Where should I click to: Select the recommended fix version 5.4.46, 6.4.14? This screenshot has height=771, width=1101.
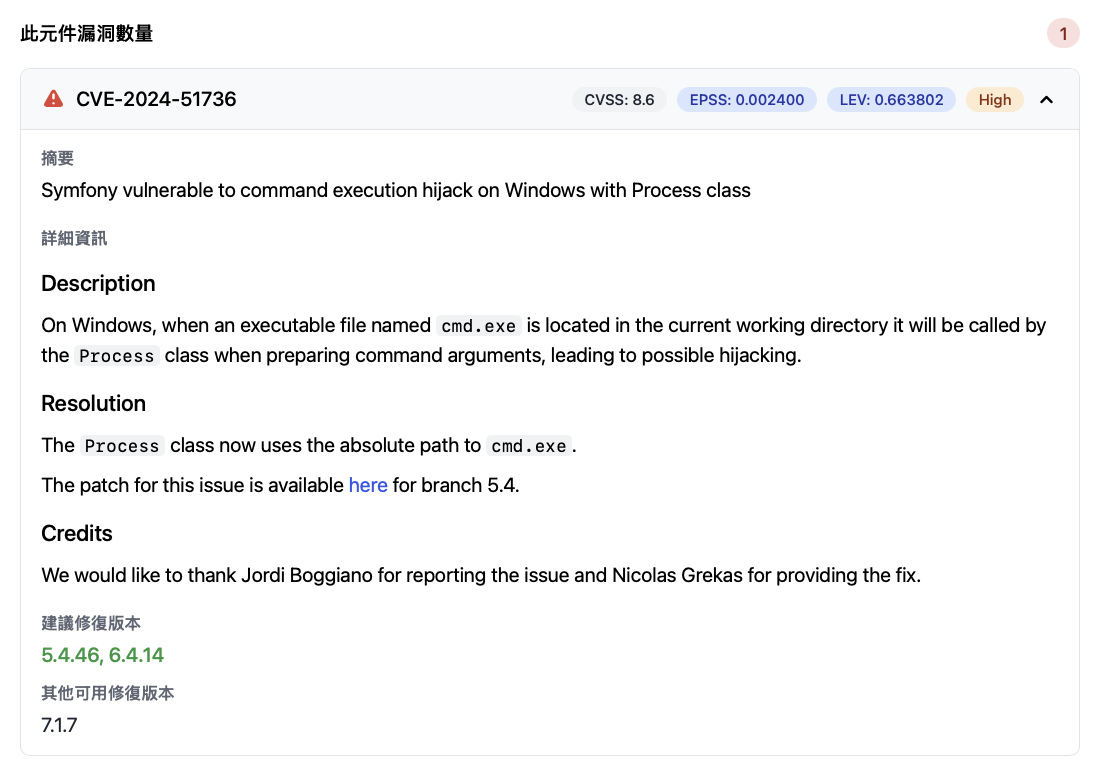click(102, 656)
